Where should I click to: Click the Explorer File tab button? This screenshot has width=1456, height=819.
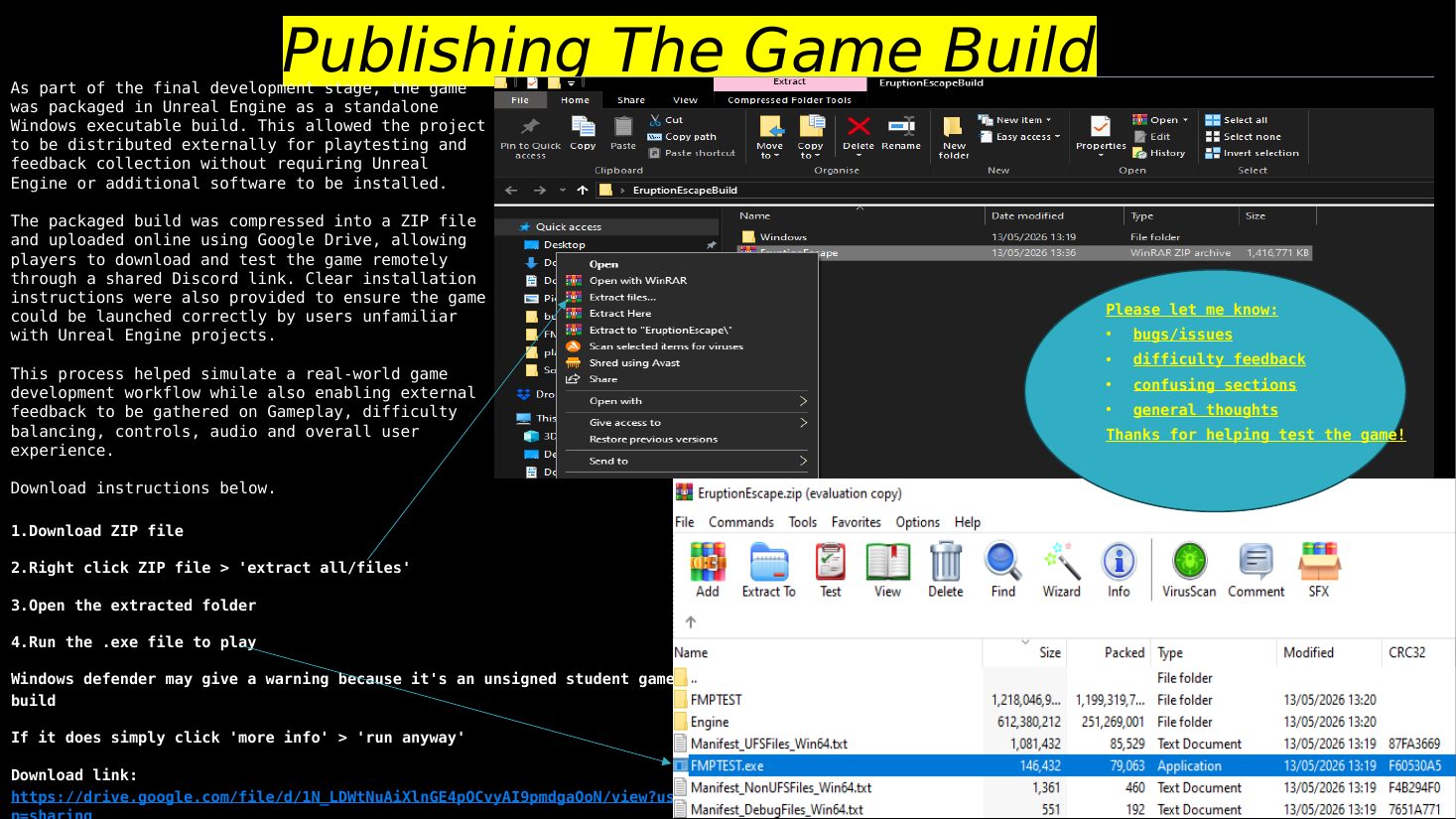coord(520,100)
